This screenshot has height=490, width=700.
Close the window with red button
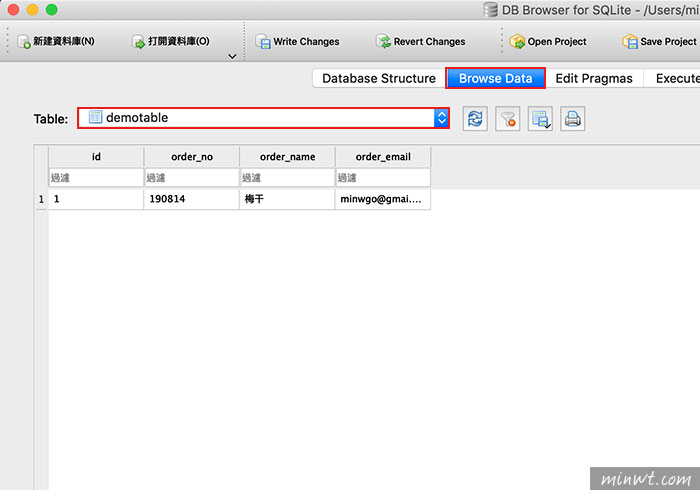click(x=13, y=9)
